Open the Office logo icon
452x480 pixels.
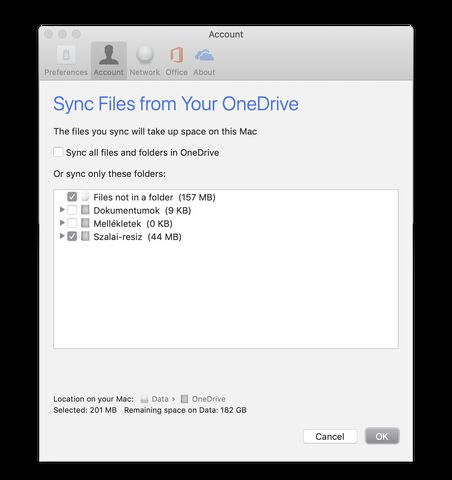[x=176, y=55]
